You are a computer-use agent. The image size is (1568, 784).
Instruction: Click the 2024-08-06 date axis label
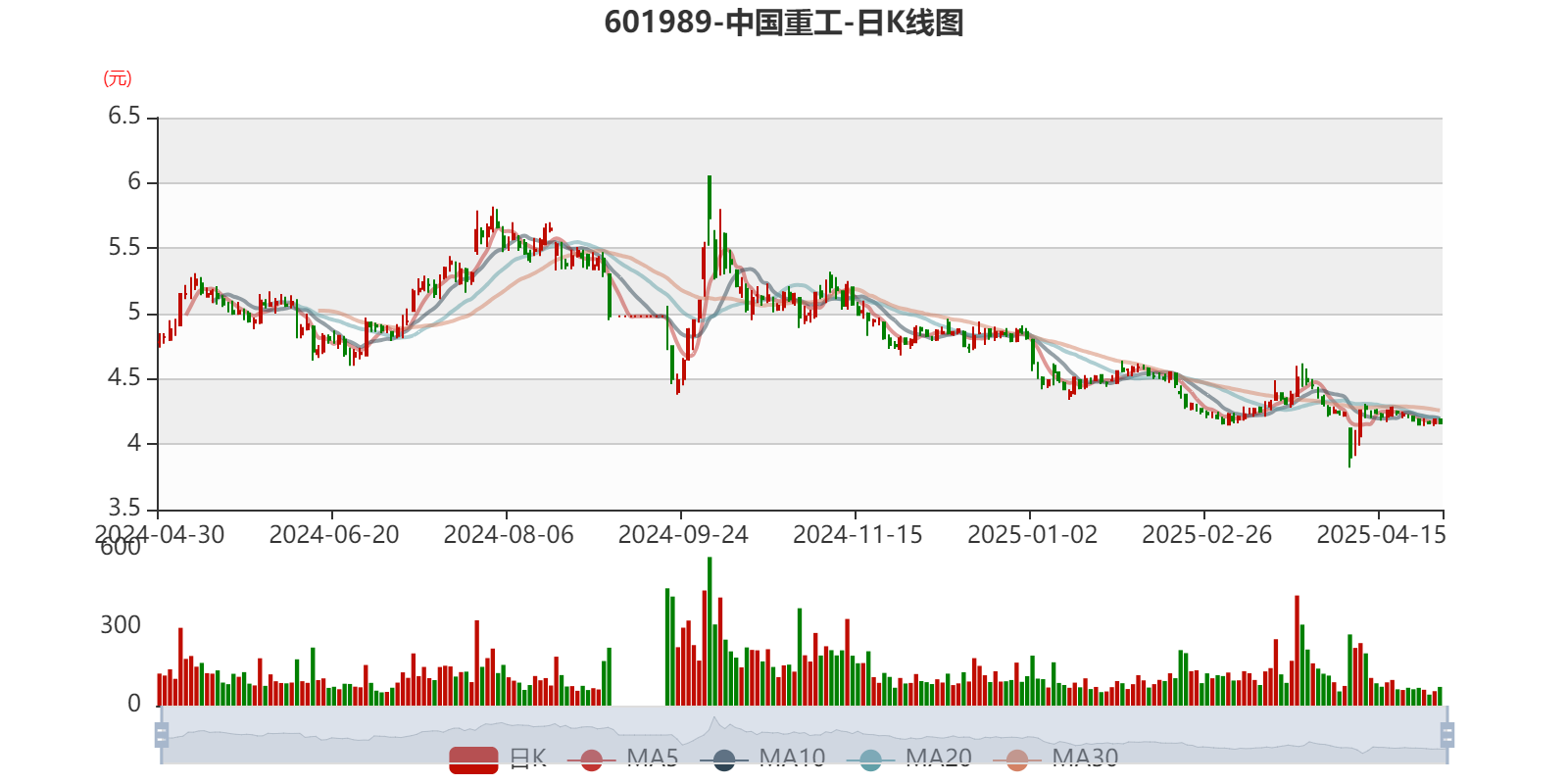tap(509, 535)
